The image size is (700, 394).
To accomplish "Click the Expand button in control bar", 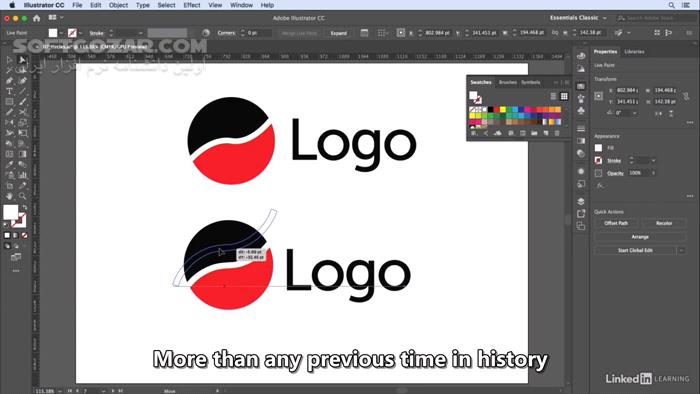I will (x=338, y=33).
